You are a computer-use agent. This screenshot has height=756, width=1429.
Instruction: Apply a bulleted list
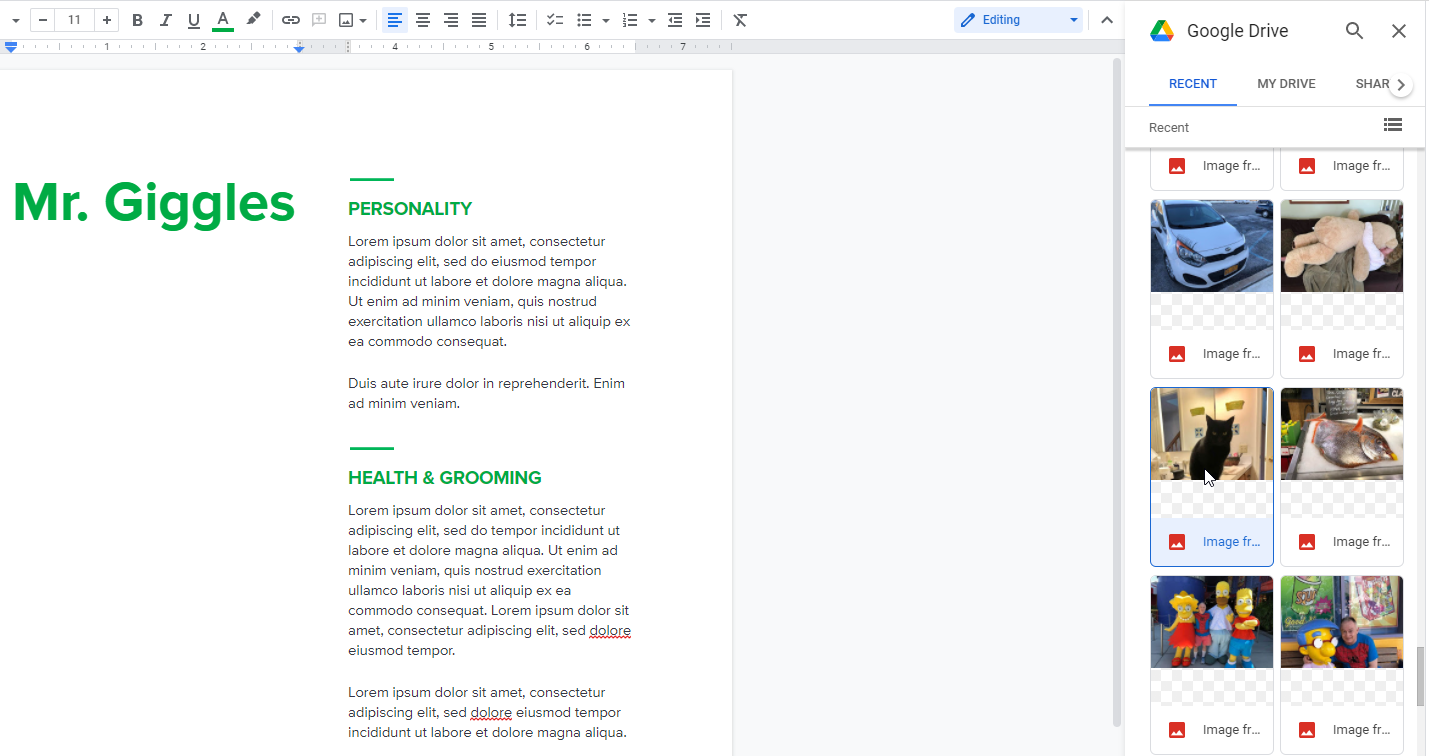point(585,20)
